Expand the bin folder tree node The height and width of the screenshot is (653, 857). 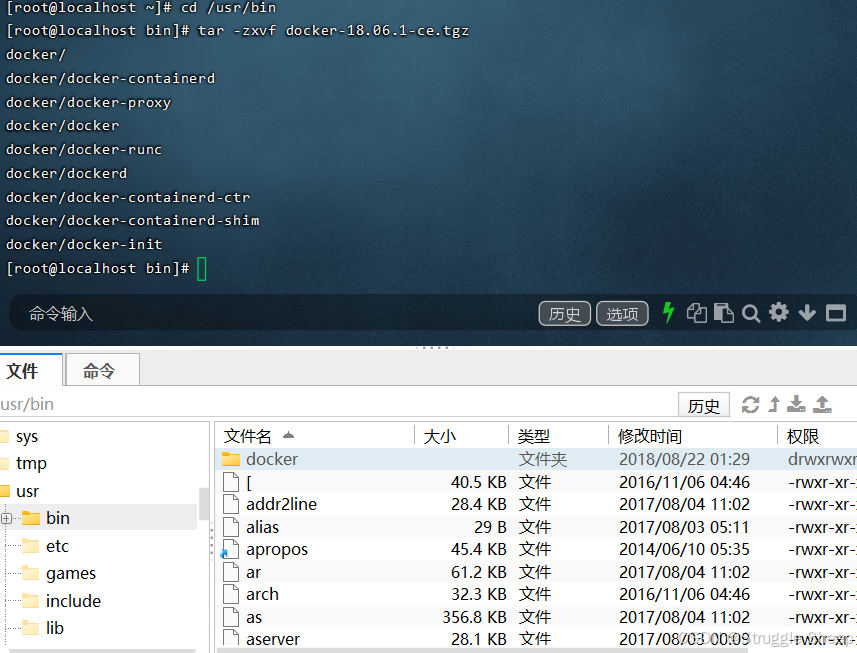[6, 519]
